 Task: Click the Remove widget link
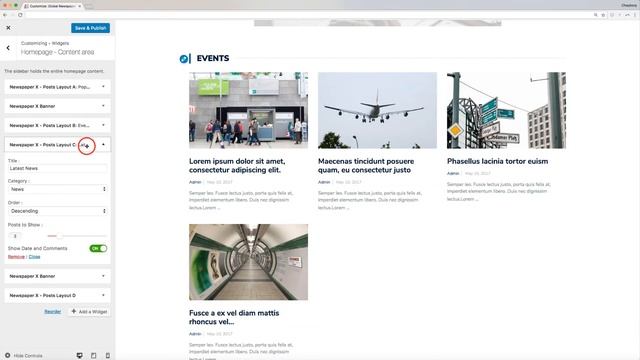pos(16,257)
